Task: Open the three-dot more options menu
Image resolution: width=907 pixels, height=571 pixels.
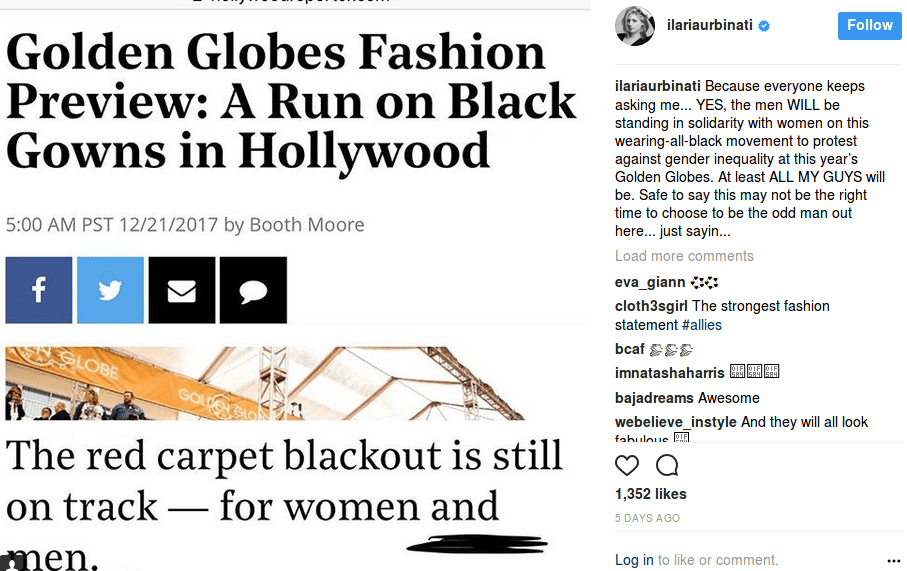Action: tap(893, 561)
